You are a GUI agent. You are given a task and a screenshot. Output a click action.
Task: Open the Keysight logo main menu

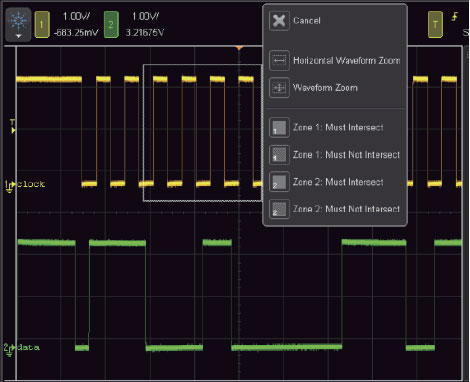coord(19,24)
